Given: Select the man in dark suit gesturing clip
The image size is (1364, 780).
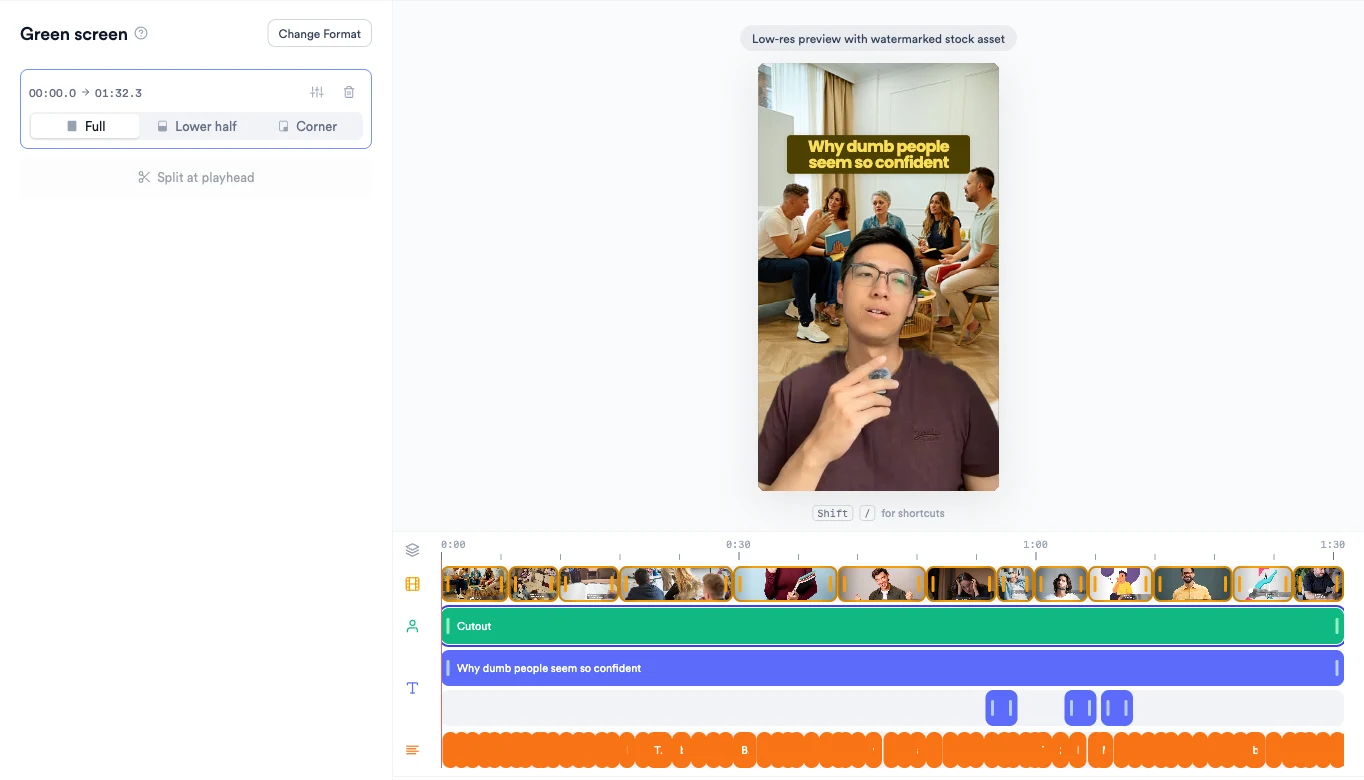Looking at the screenshot, I should point(882,584).
